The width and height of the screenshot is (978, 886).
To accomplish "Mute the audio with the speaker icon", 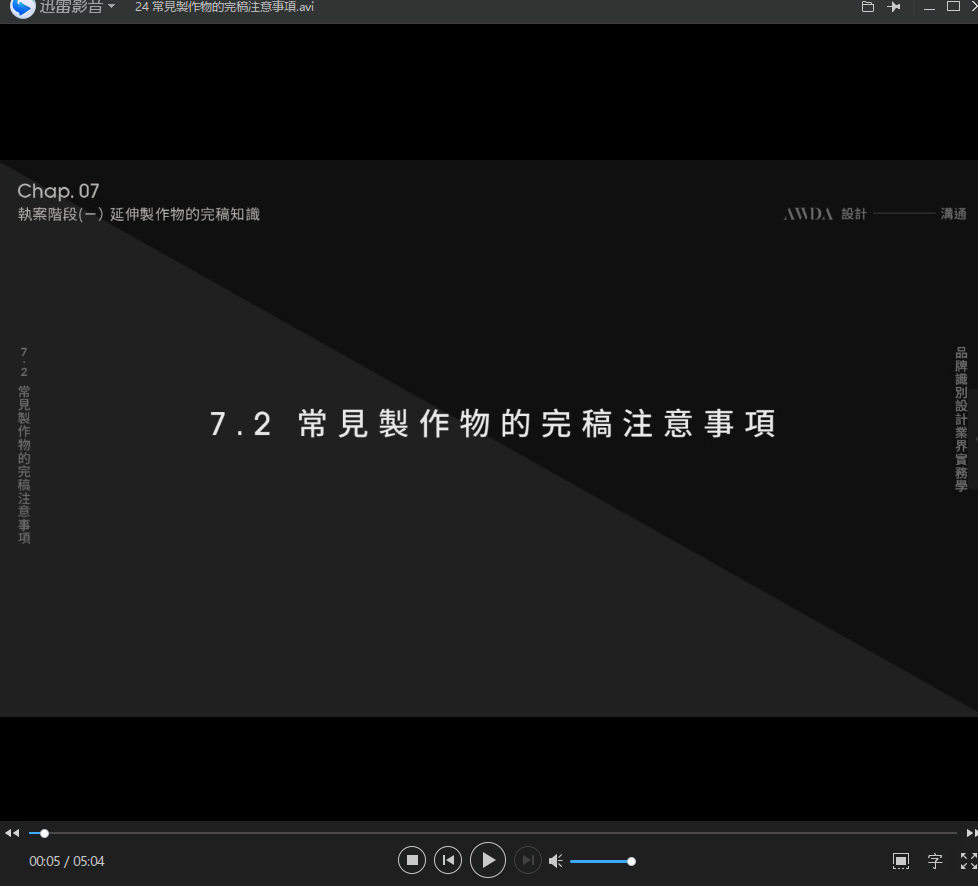I will [x=556, y=861].
